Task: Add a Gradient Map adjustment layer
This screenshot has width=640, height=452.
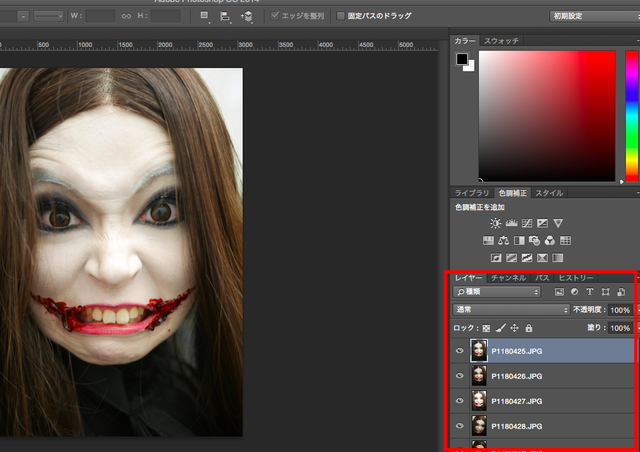Action: click(558, 258)
